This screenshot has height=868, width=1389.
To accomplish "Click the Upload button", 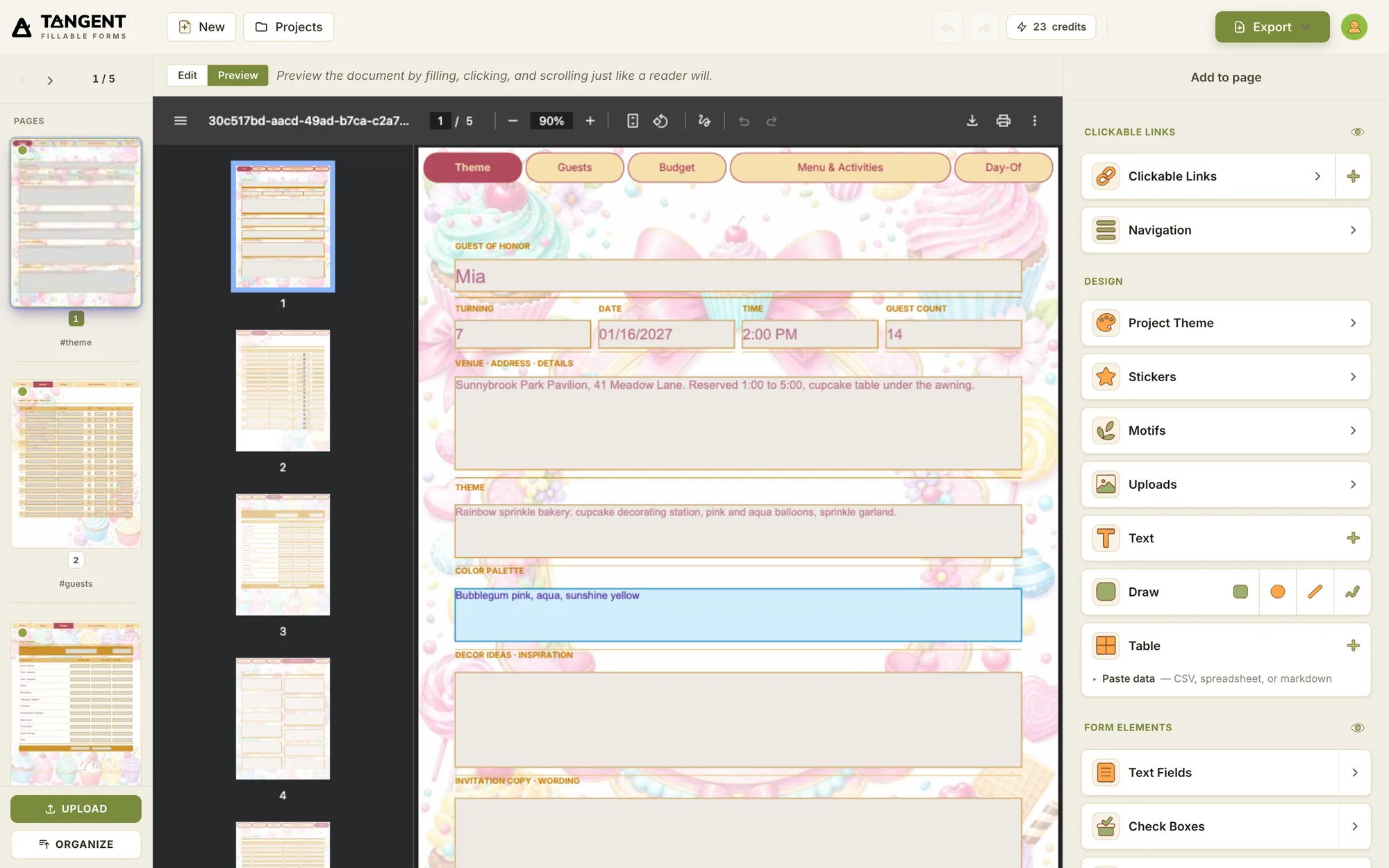I will tap(76, 809).
